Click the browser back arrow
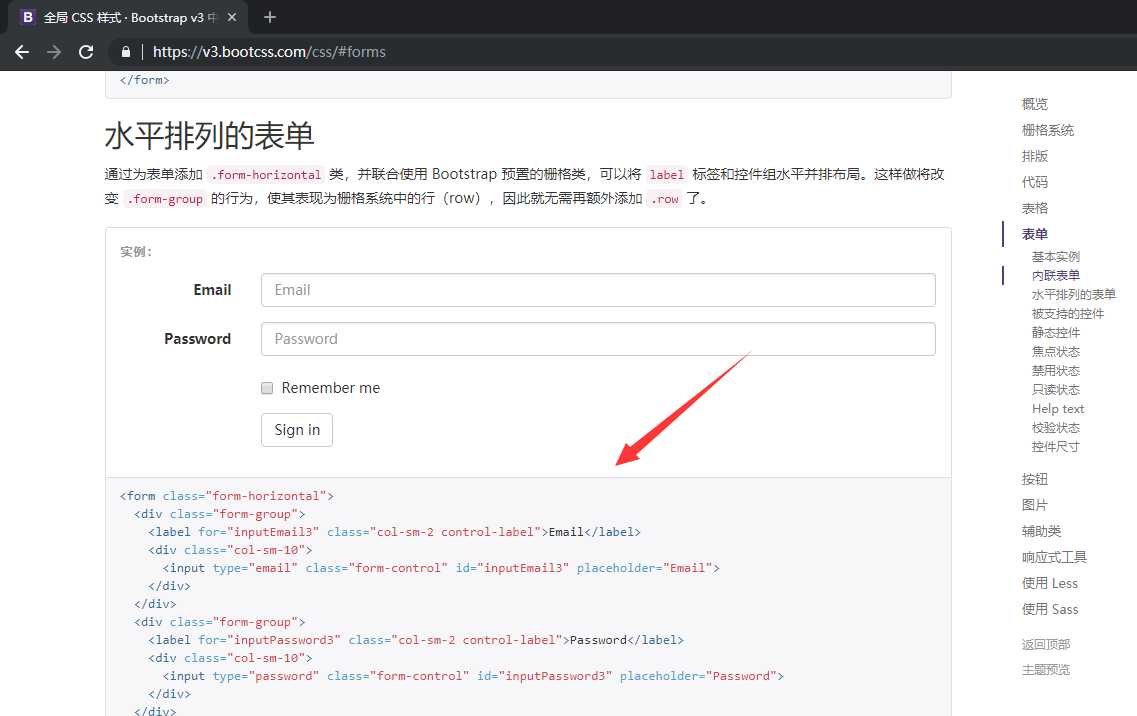Viewport: 1137px width, 716px height. click(x=22, y=52)
